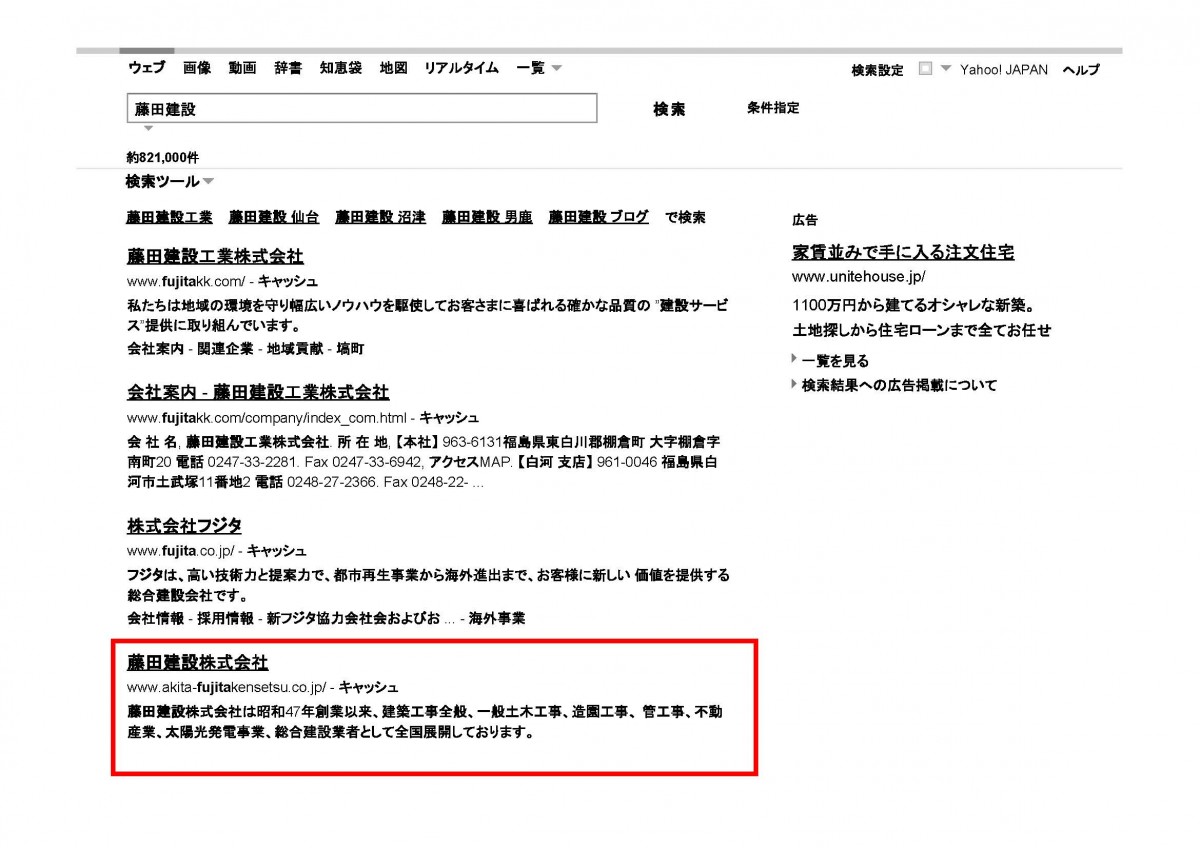Search related term 藤田建設工業
1200x848 pixels.
[169, 217]
